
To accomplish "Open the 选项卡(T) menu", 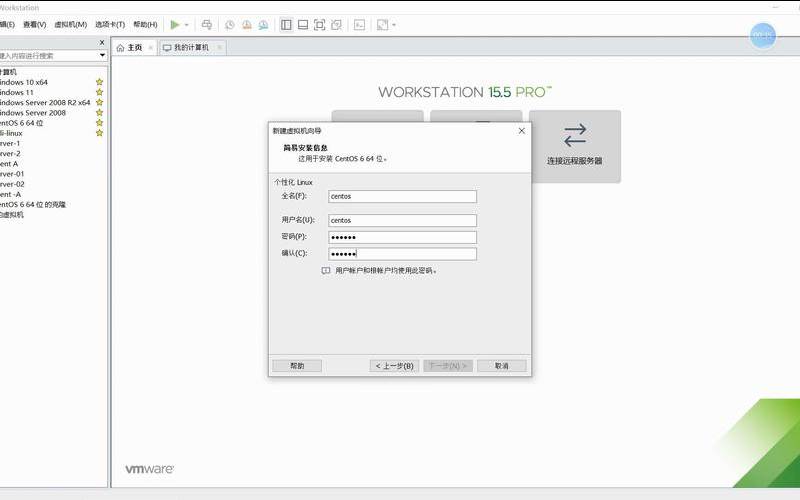I will [110, 24].
